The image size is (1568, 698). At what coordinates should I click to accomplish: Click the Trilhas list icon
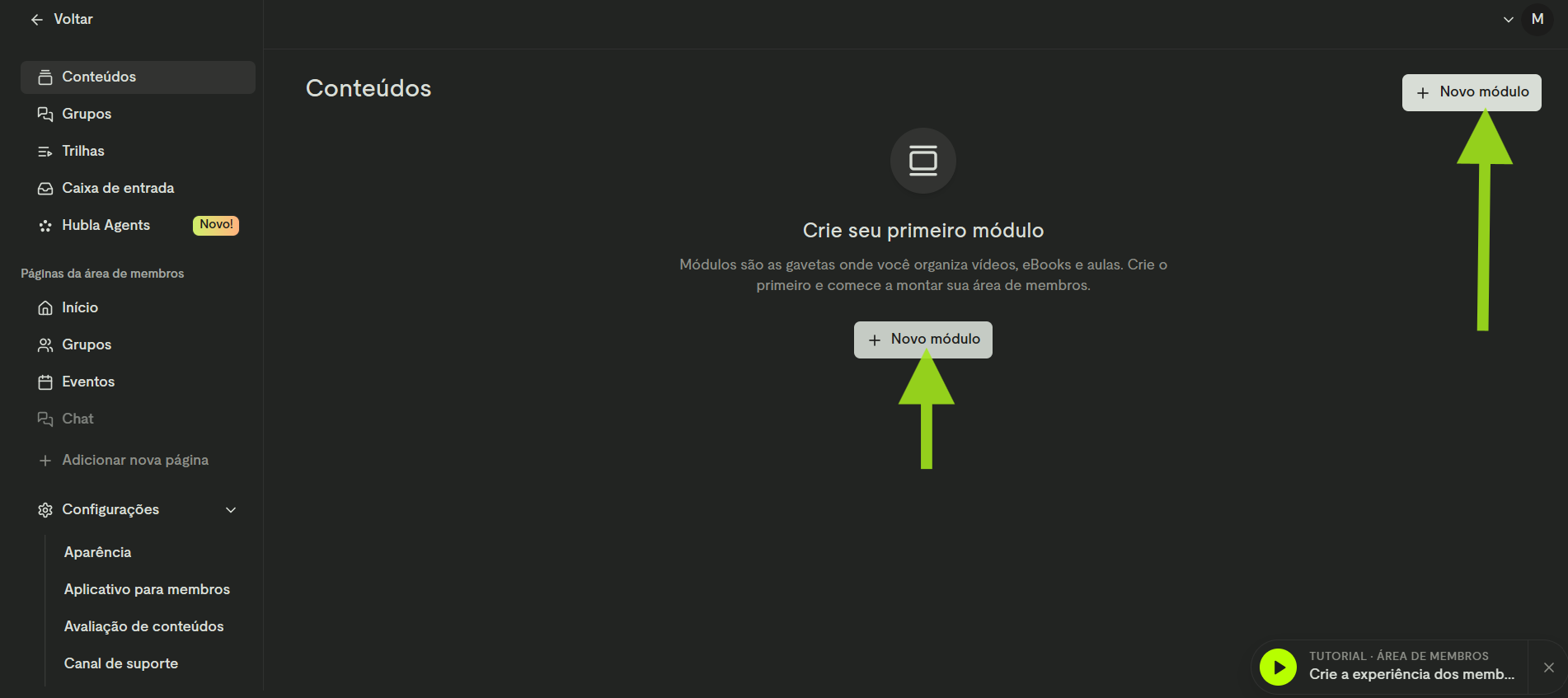(45, 152)
